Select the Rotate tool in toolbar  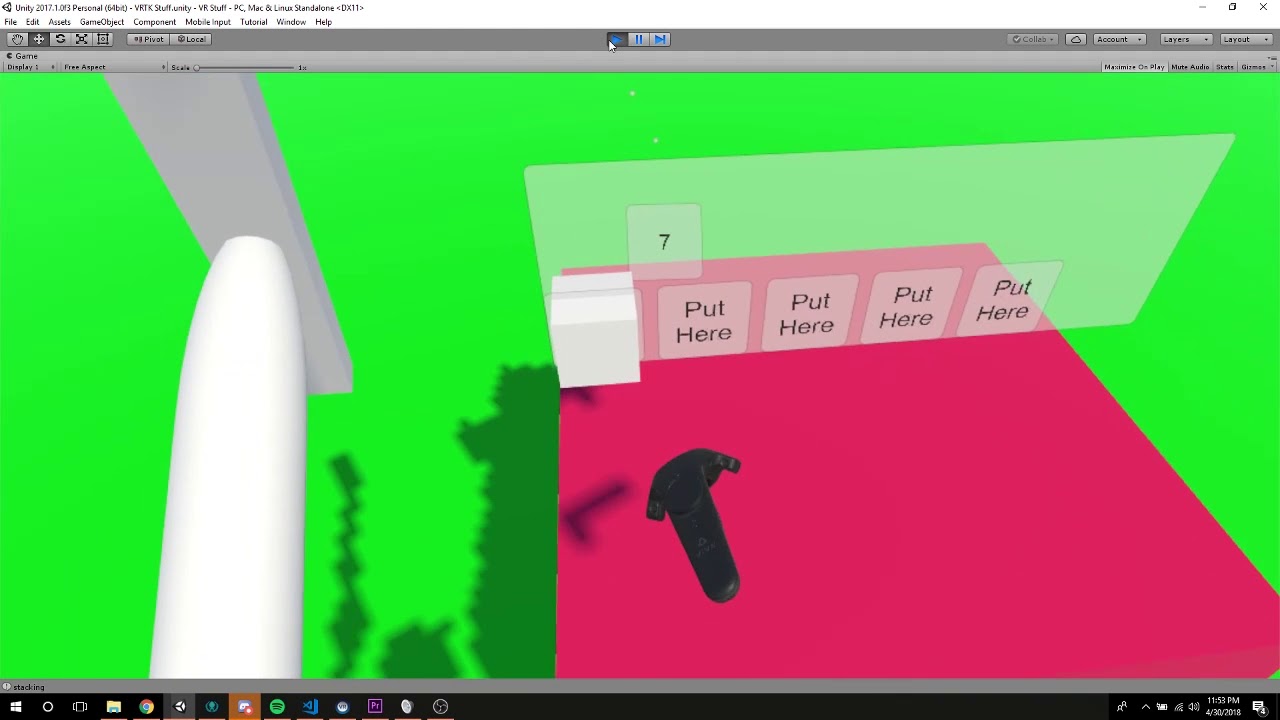[x=60, y=39]
